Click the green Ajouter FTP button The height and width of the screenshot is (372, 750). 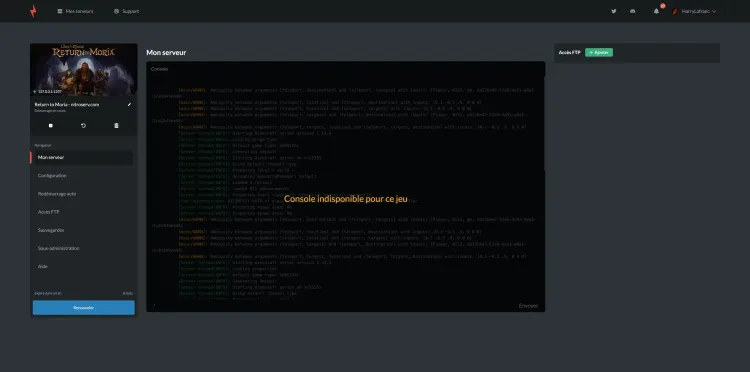pyautogui.click(x=599, y=53)
